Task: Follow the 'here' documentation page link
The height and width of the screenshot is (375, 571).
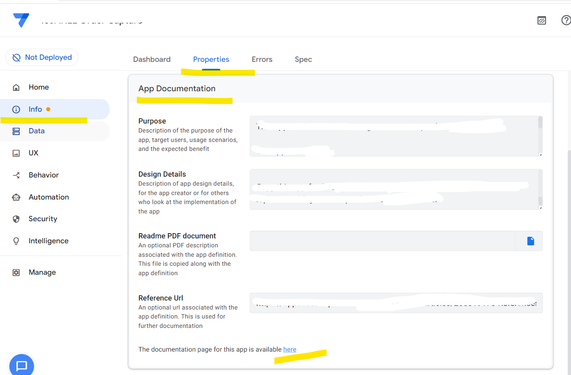Action: (x=290, y=350)
